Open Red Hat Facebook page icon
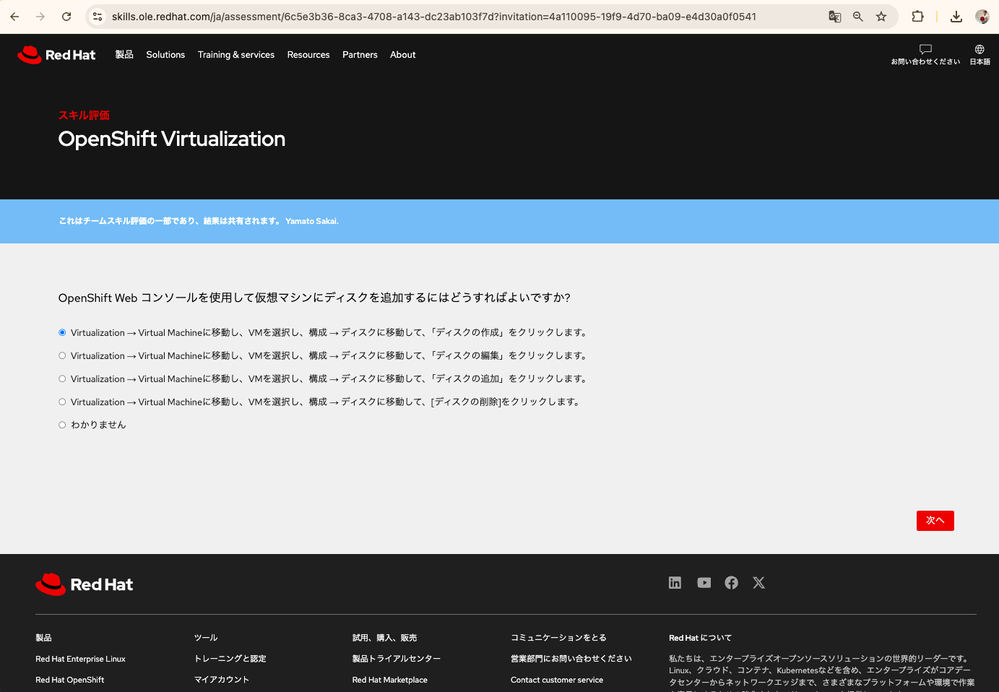The height and width of the screenshot is (692, 999). (x=731, y=583)
